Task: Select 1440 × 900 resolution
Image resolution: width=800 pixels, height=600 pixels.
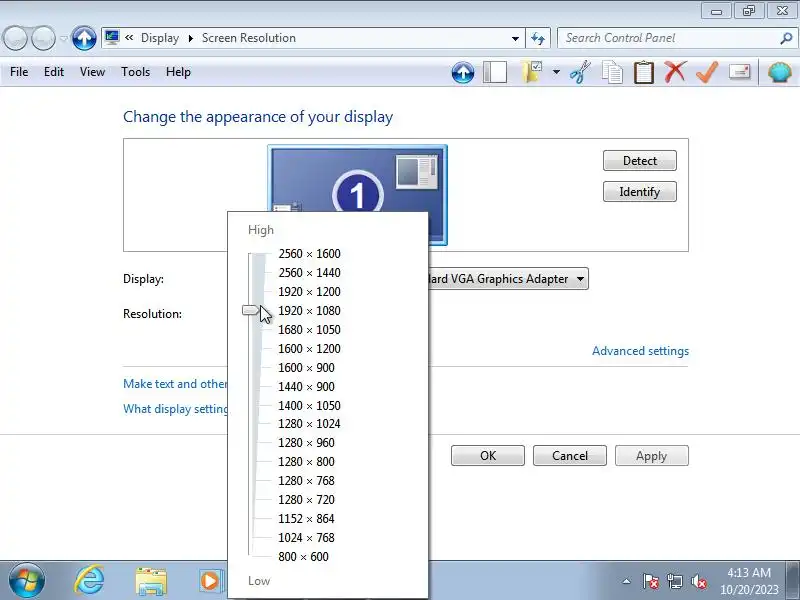Action: pos(306,386)
